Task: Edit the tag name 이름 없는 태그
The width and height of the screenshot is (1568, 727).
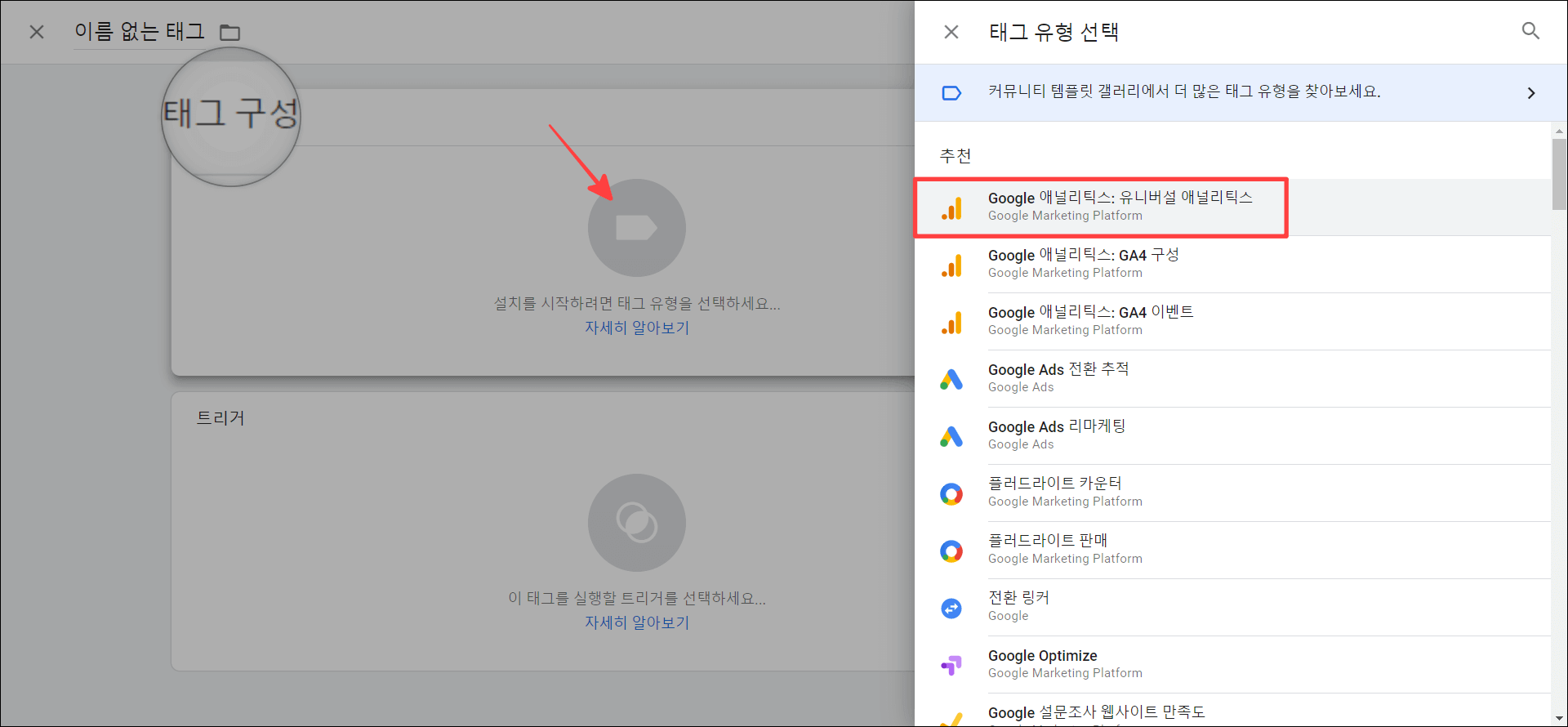Action: pyautogui.click(x=140, y=32)
